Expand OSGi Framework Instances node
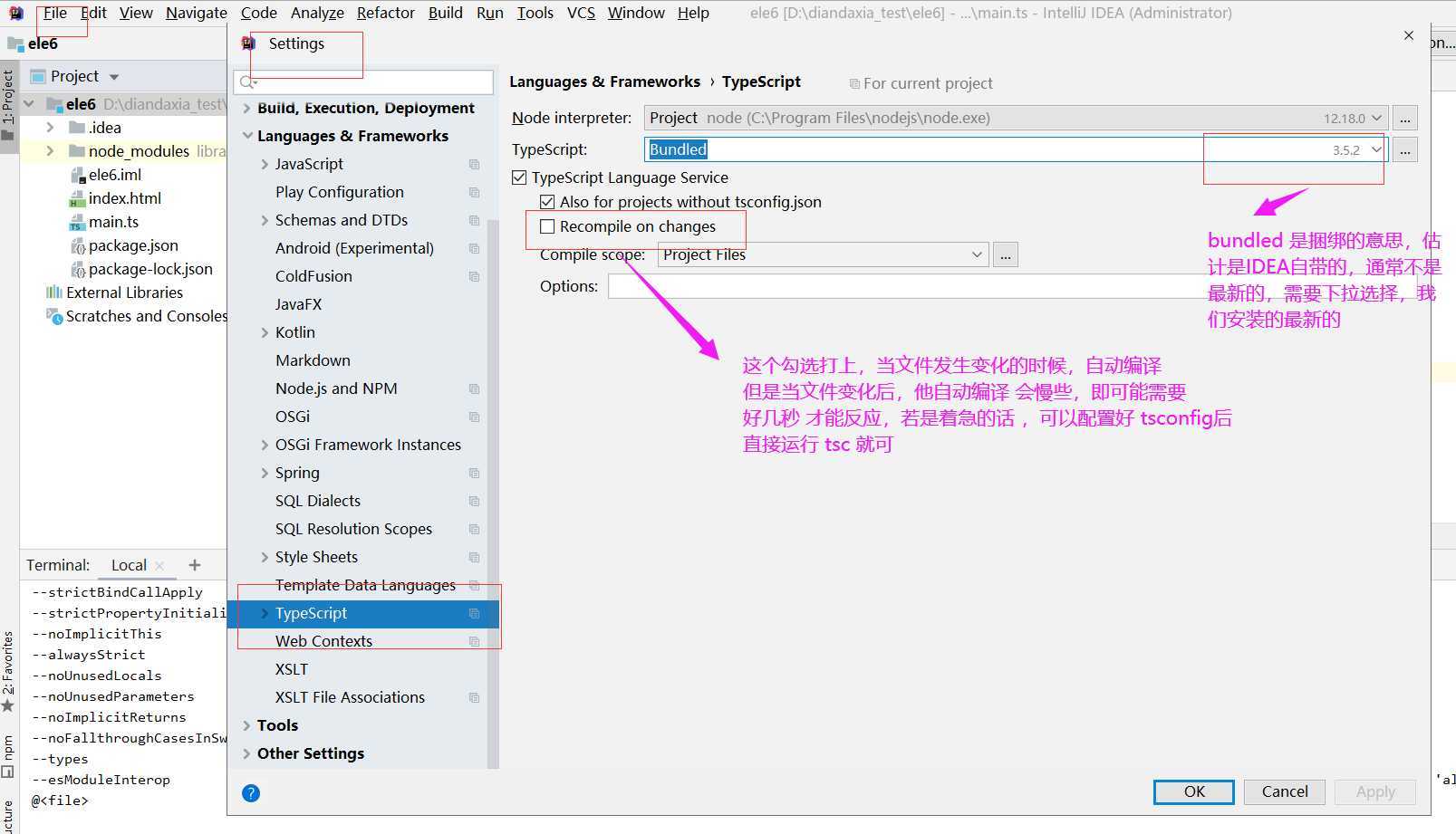 click(265, 445)
